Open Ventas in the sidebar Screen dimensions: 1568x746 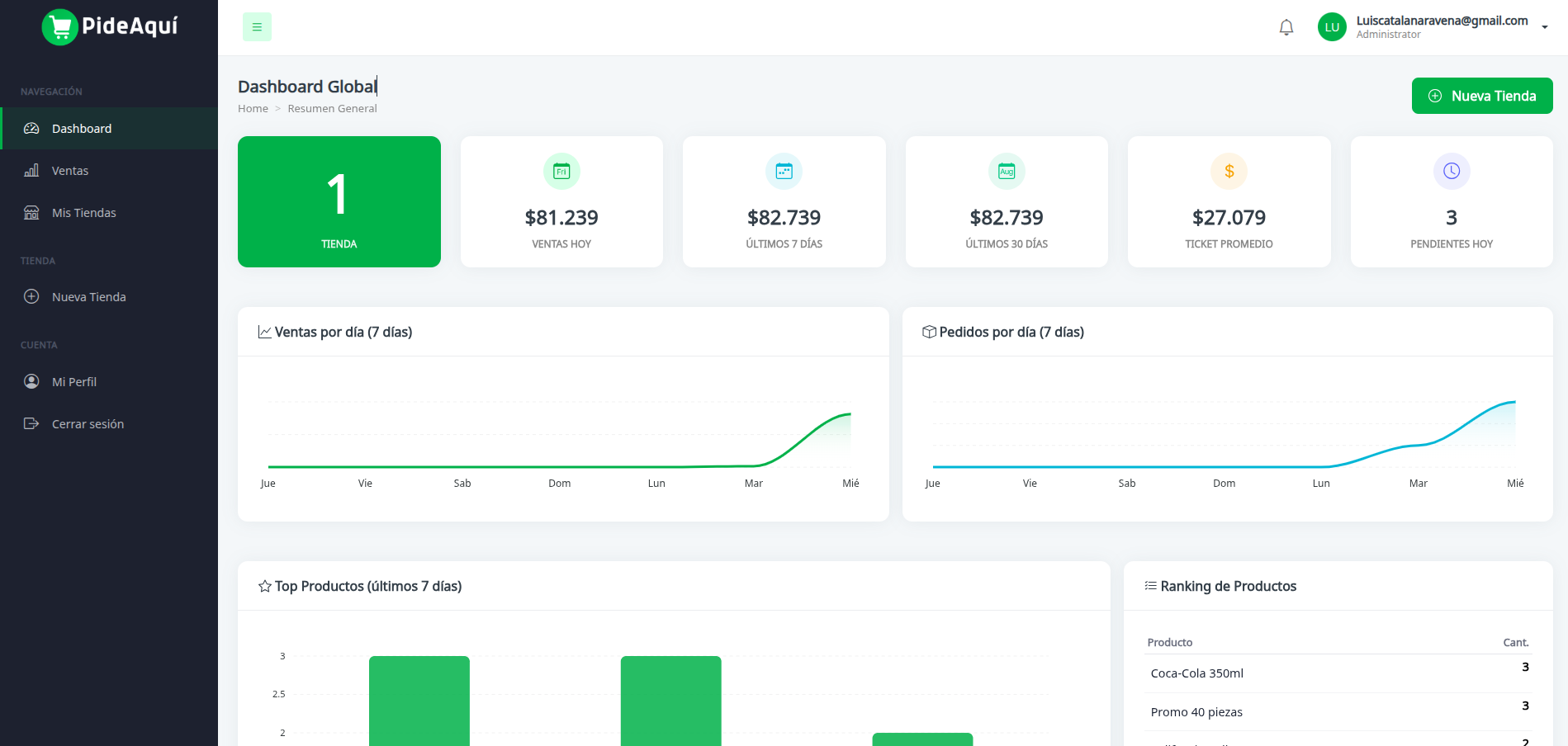pos(109,171)
